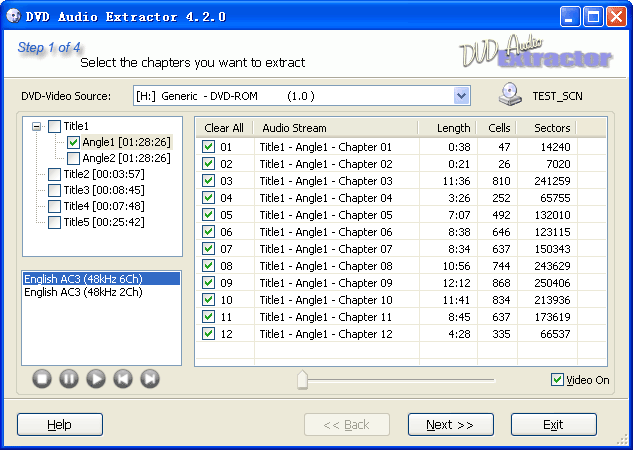Image resolution: width=633 pixels, height=450 pixels.
Task: Open the DVD-Video Source dropdown arrow
Action: (x=461, y=96)
